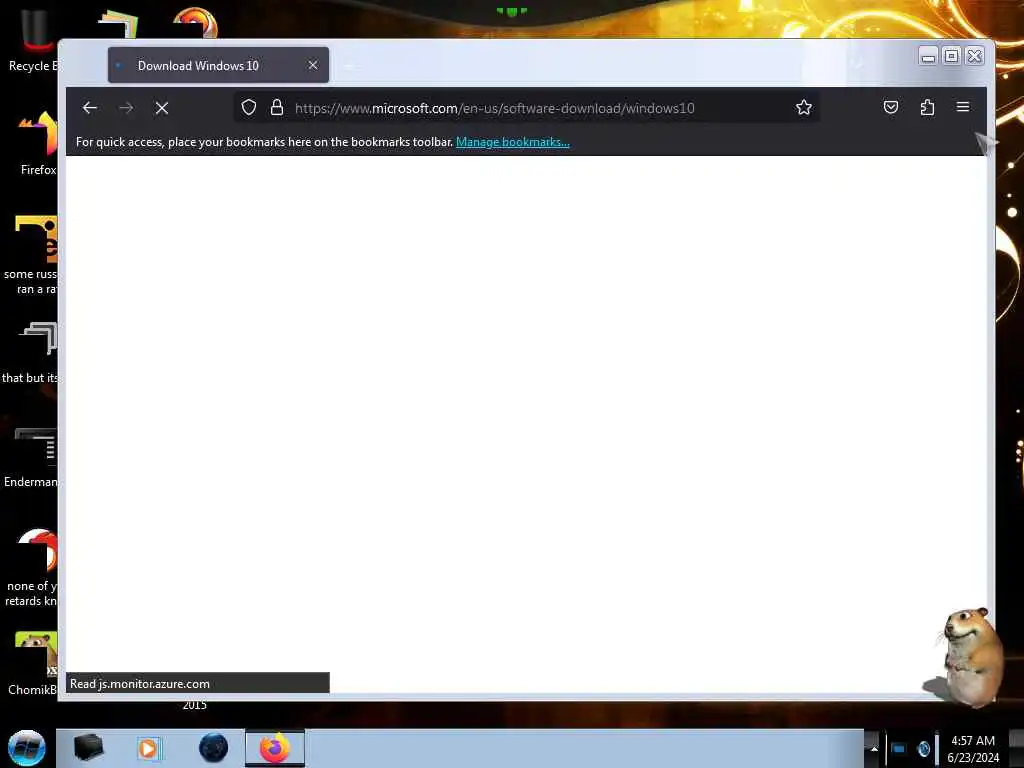
Task: Select the Download Windows 10 tab
Action: (x=218, y=65)
